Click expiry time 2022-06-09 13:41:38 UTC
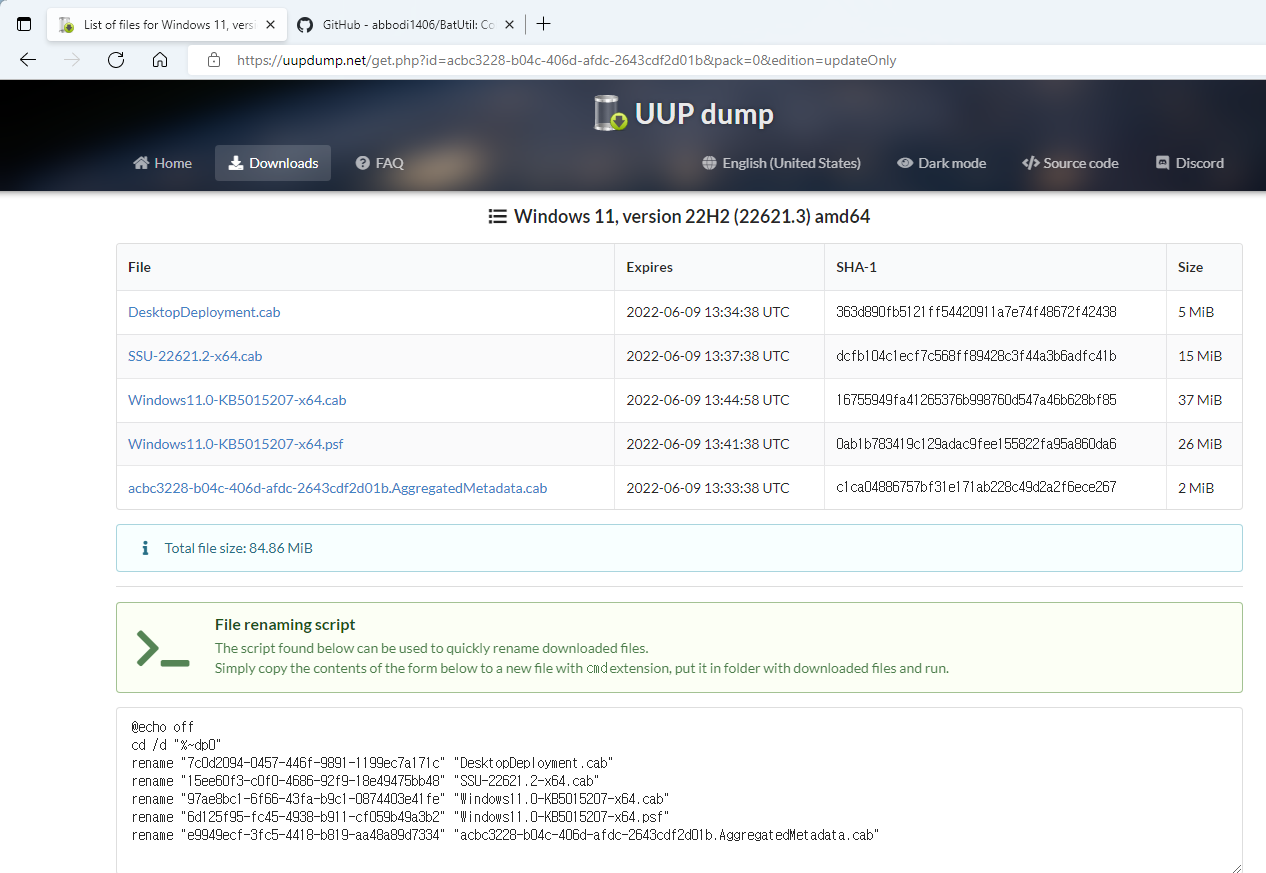Image resolution: width=1266 pixels, height=873 pixels. [x=708, y=444]
